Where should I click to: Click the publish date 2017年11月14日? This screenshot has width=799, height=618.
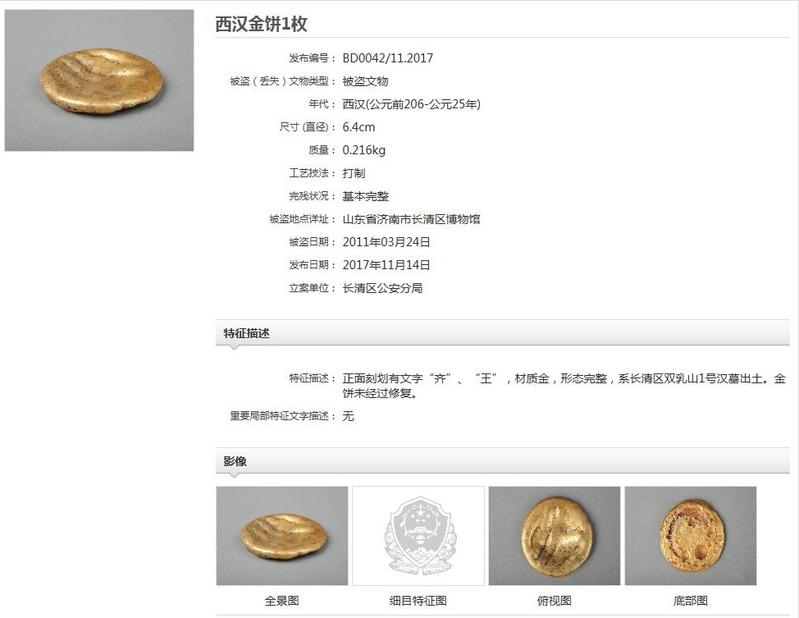(386, 265)
